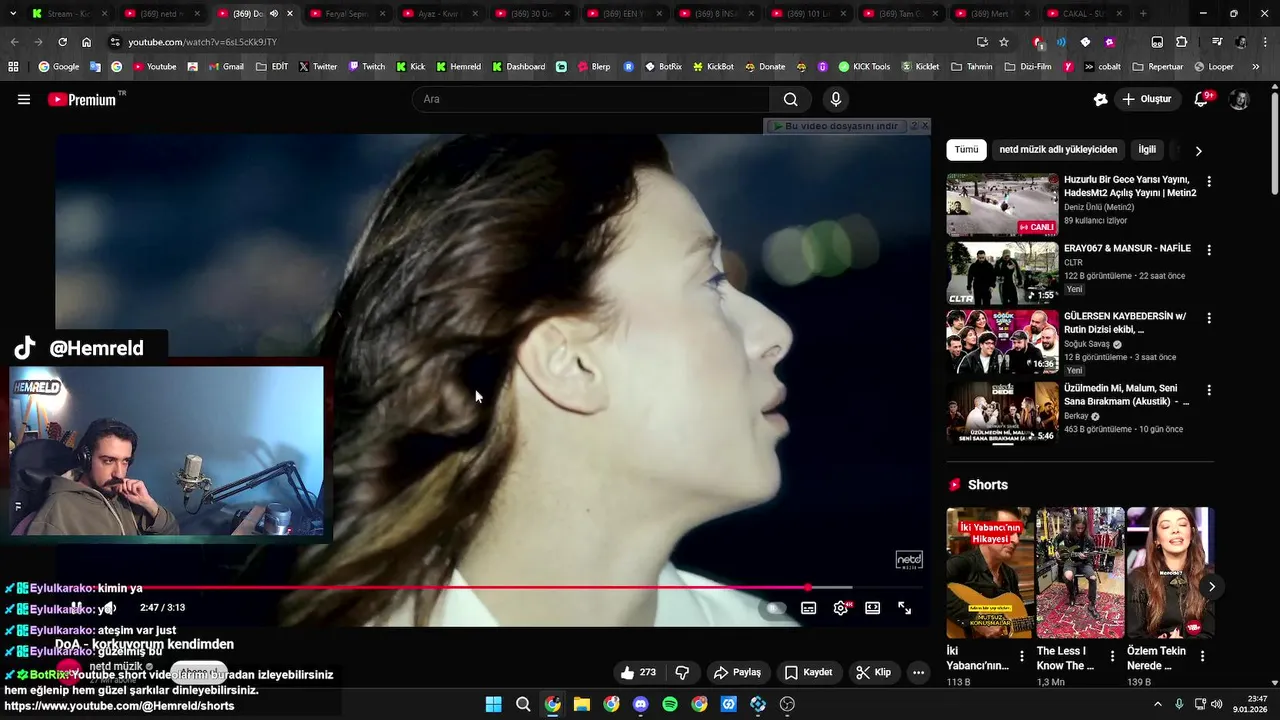Select the İlgili filter chip

coord(1147,150)
